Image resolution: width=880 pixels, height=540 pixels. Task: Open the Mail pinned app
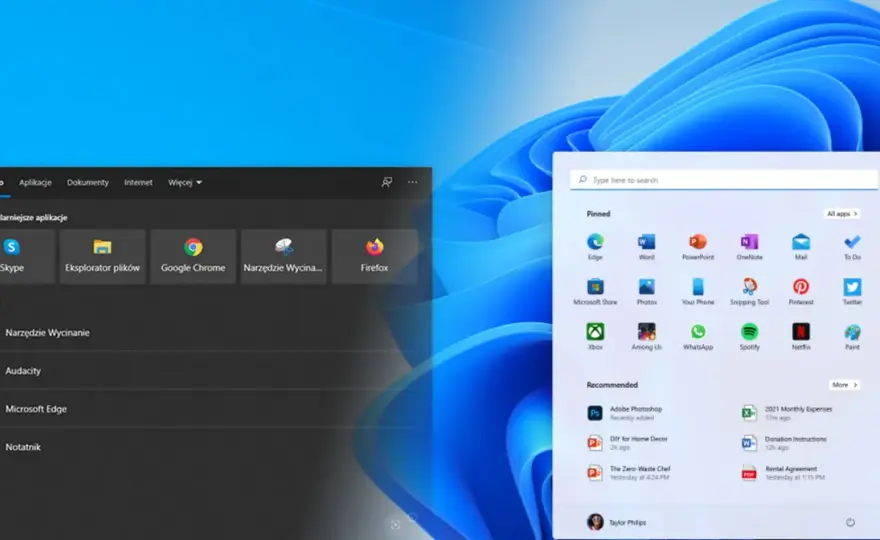point(801,247)
